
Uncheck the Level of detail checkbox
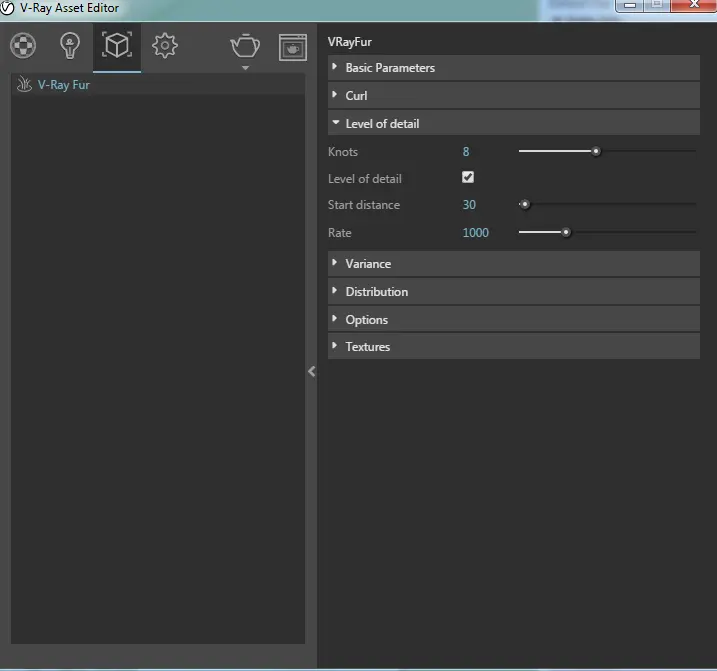468,178
